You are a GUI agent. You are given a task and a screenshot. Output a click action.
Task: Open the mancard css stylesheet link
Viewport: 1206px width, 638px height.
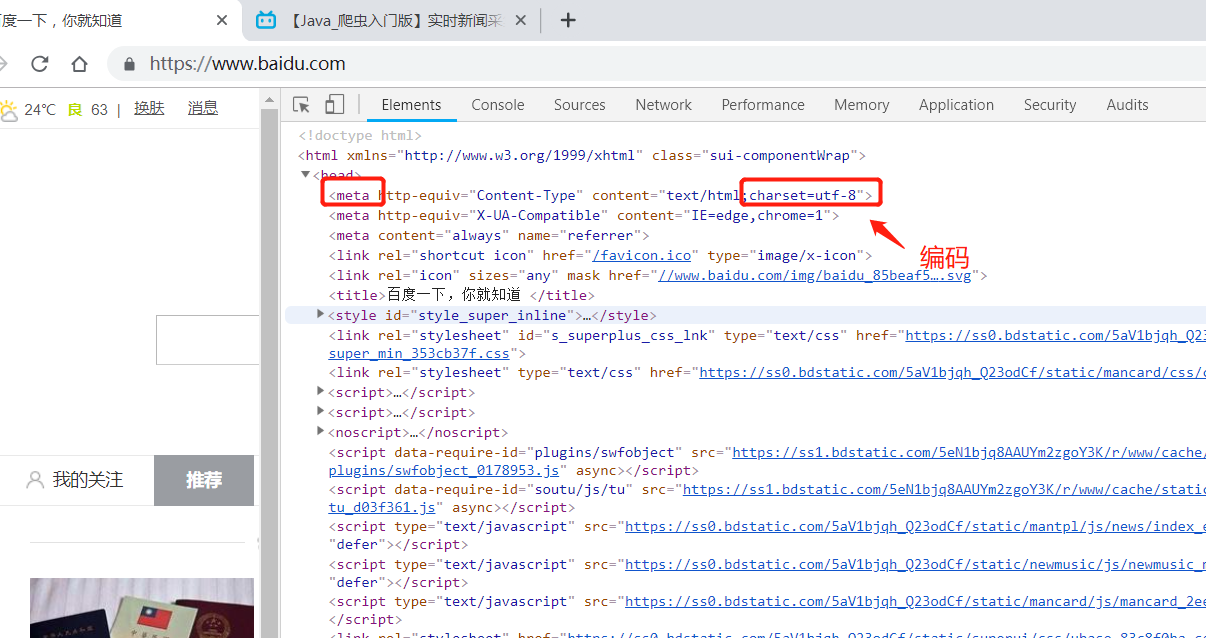(x=952, y=372)
